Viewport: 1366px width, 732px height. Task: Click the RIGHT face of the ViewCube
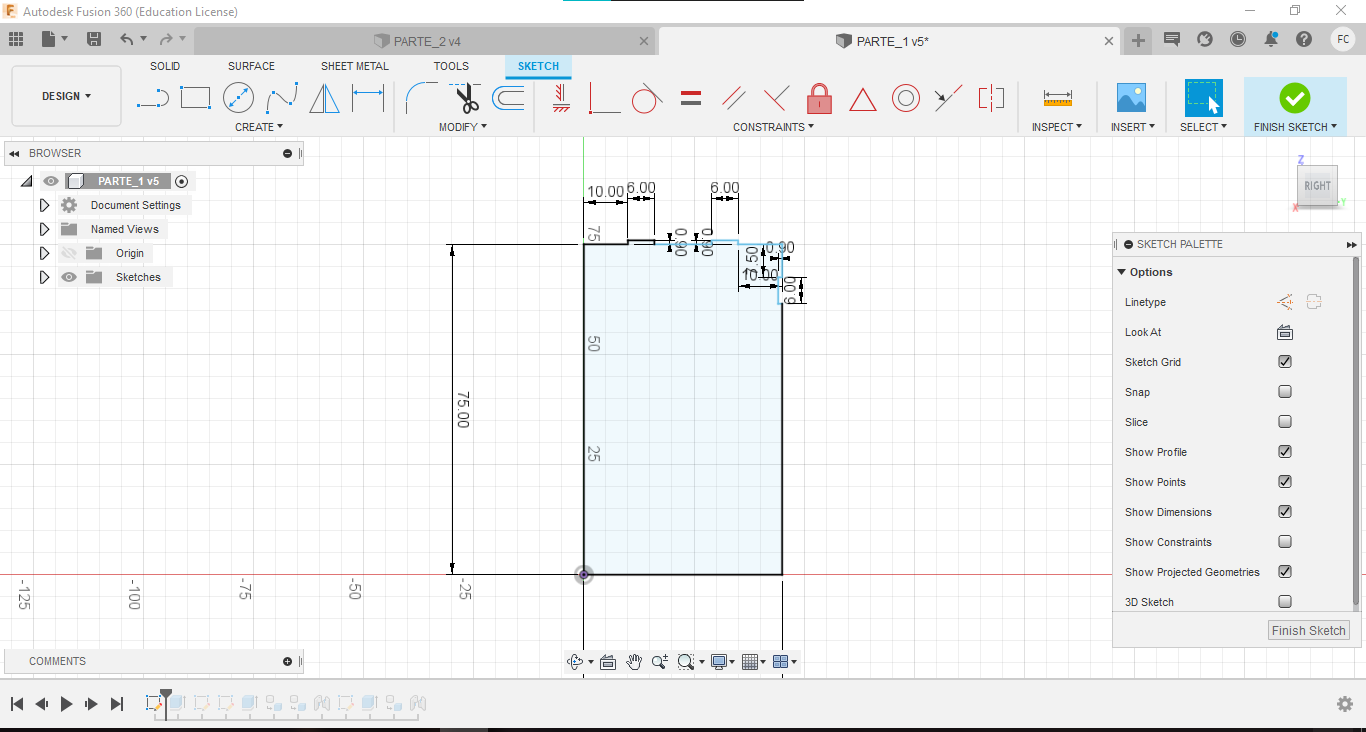pyautogui.click(x=1317, y=186)
